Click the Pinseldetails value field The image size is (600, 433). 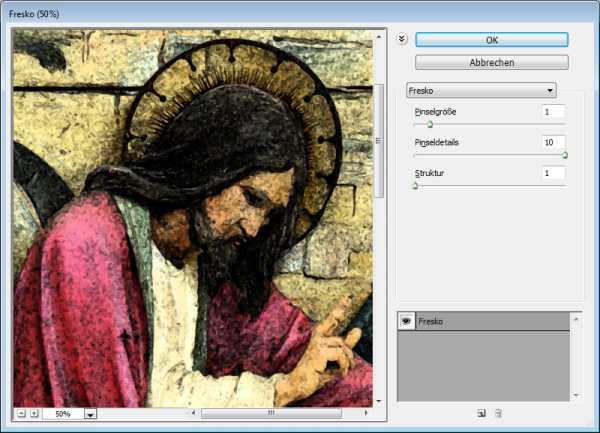click(553, 142)
